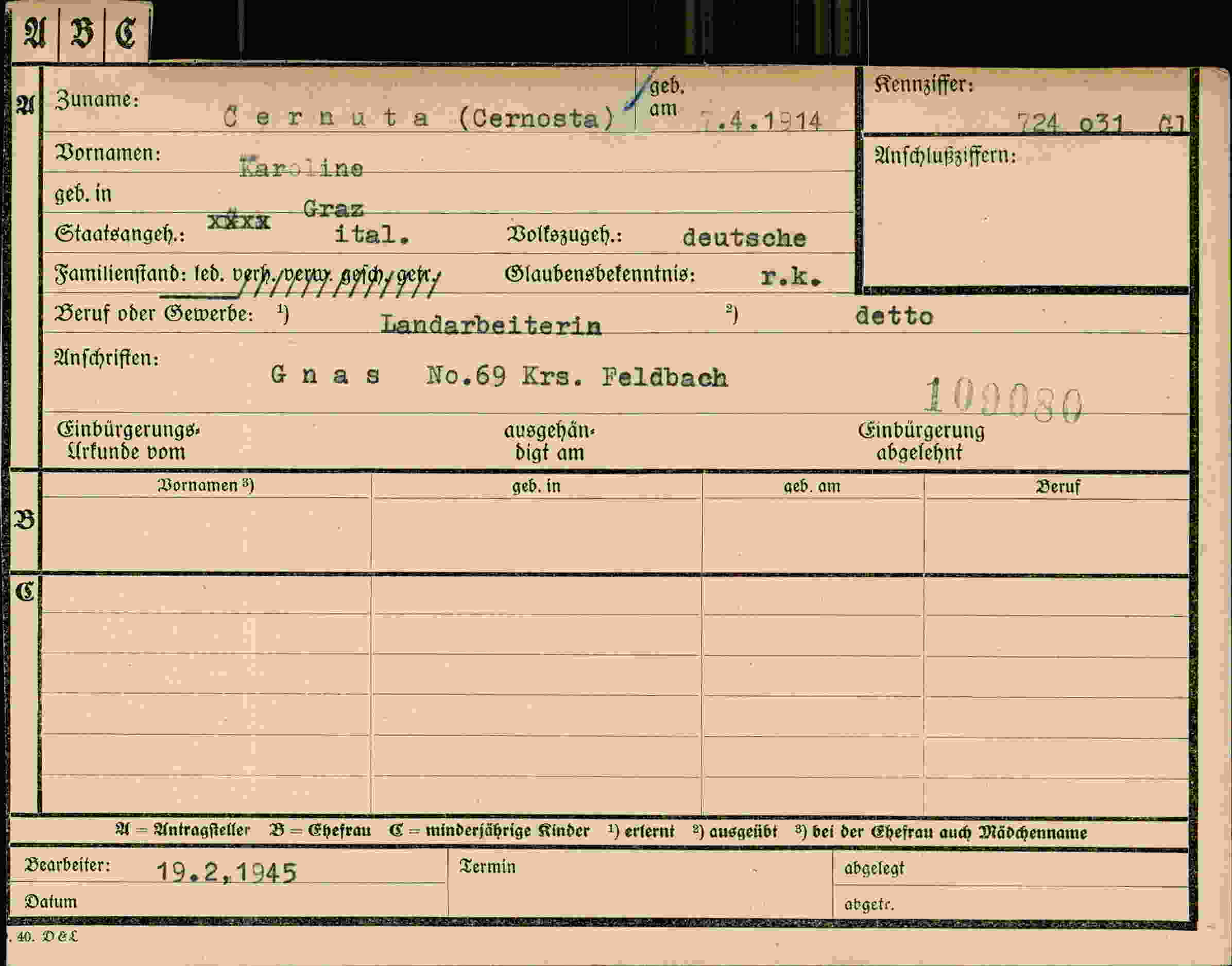Screen dimensions: 1232x966
Task: Click the 'geb. am' label beside the surname
Action: point(667,97)
